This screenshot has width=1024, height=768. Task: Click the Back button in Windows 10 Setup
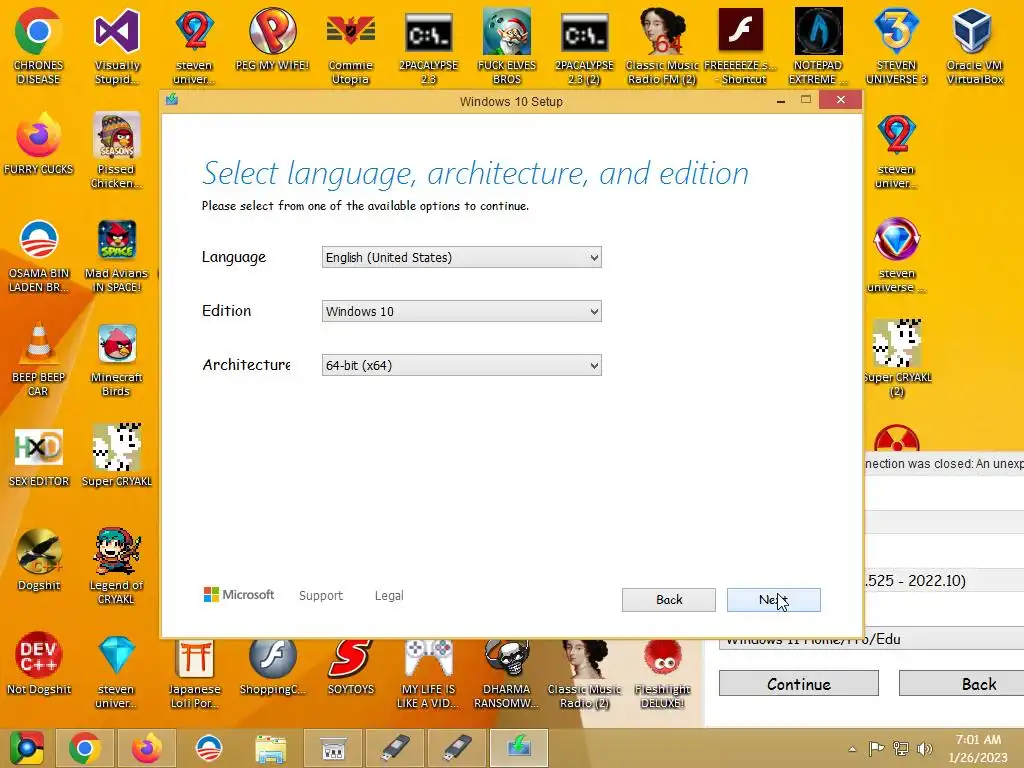(669, 600)
